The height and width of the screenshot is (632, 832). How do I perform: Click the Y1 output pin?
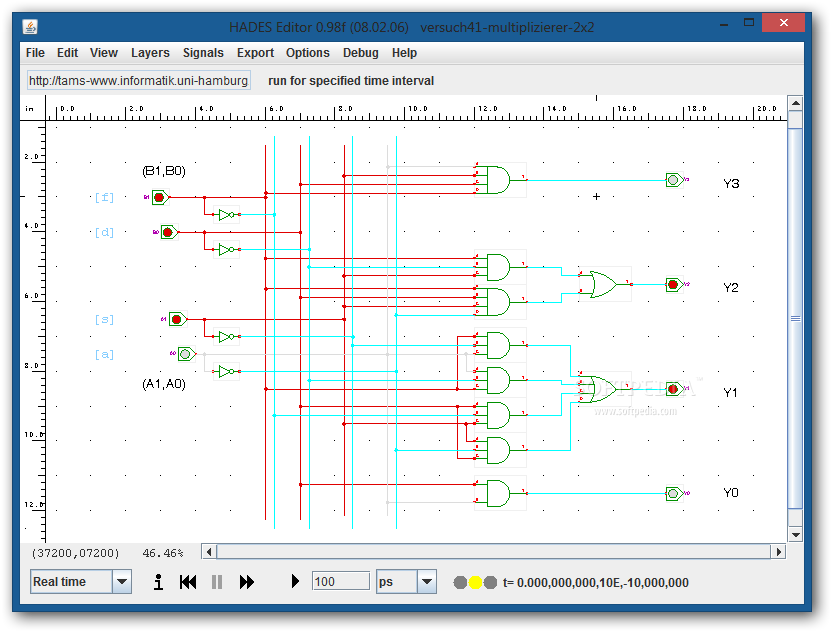coord(674,389)
